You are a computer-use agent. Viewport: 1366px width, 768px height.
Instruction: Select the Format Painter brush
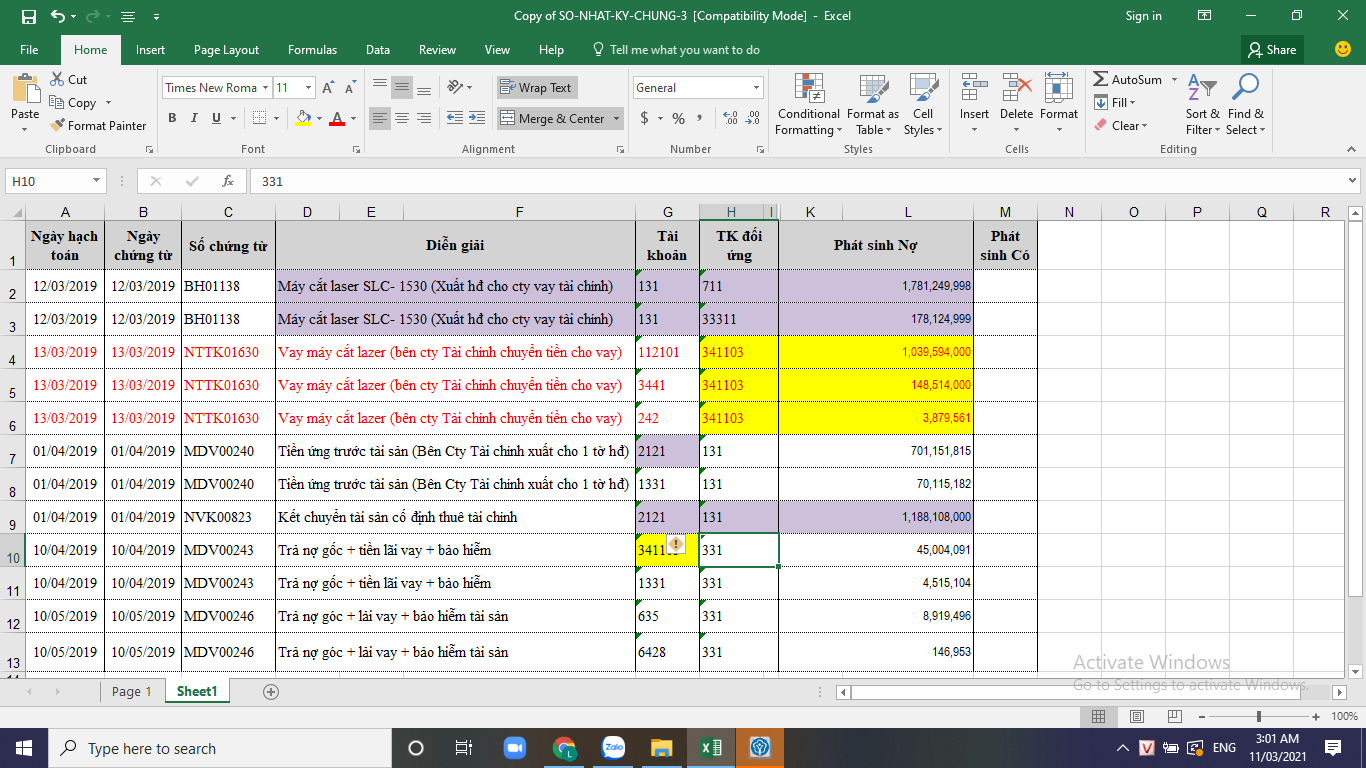pyautogui.click(x=58, y=126)
